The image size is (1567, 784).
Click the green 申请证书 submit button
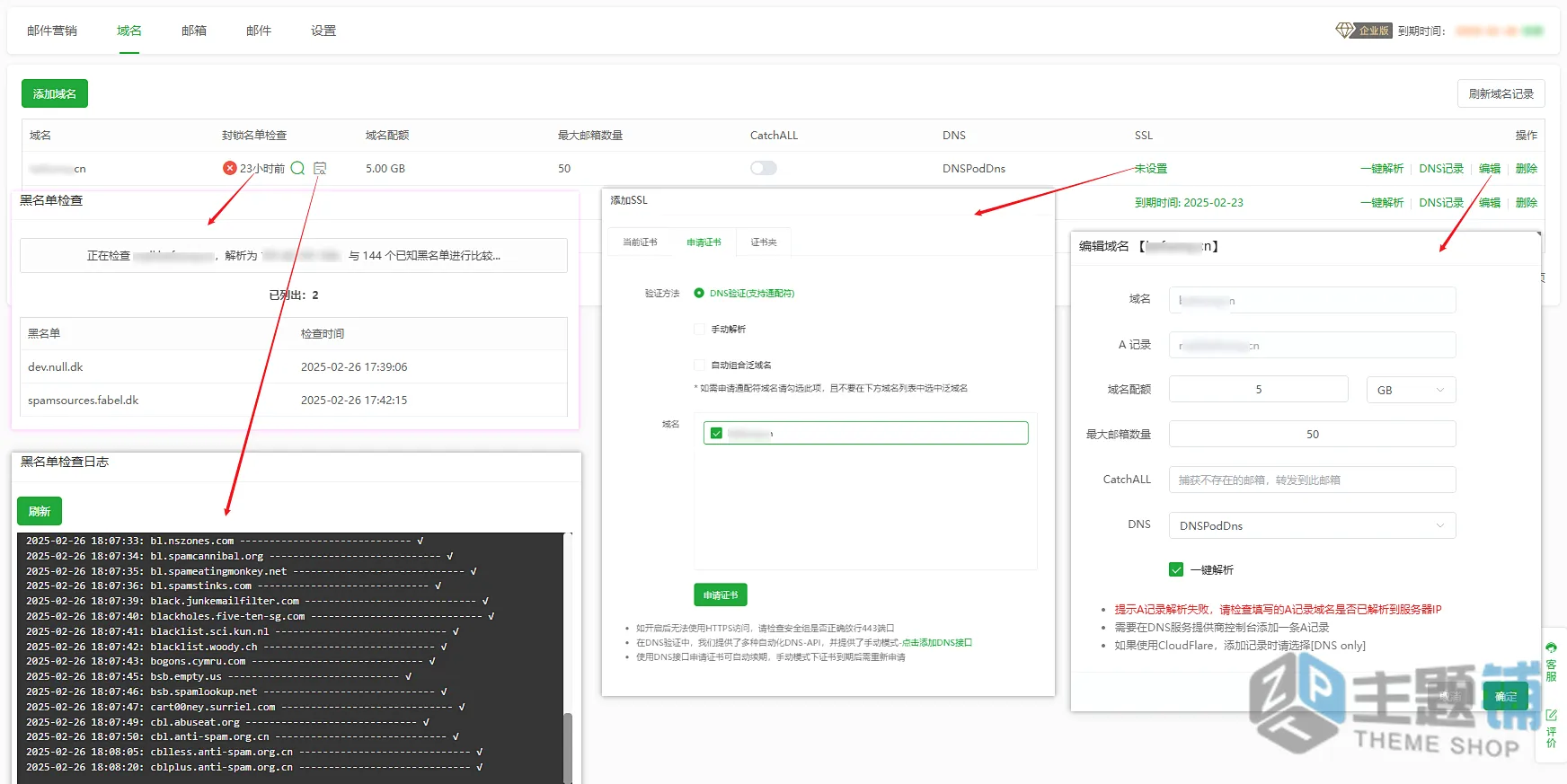click(721, 595)
